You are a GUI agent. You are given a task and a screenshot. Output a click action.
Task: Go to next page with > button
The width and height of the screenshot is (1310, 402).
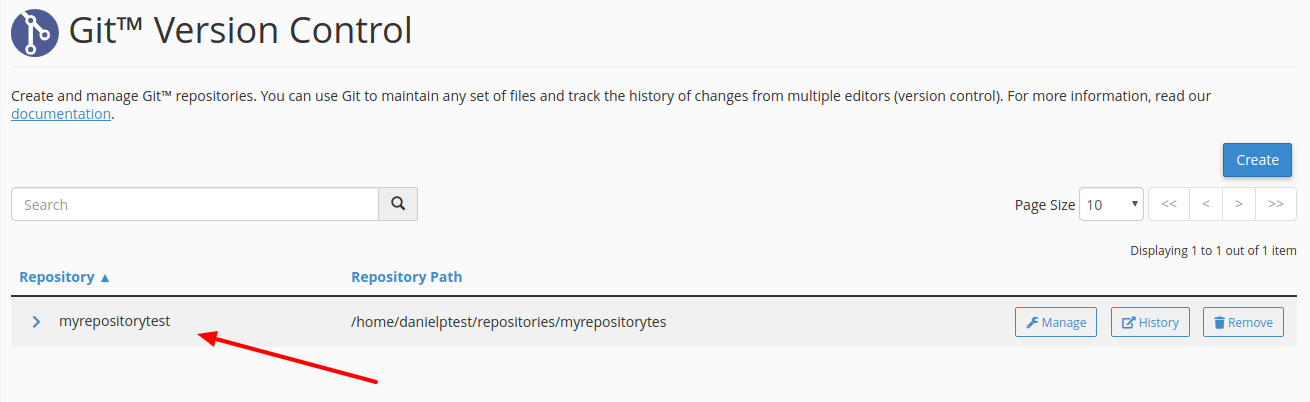1239,204
